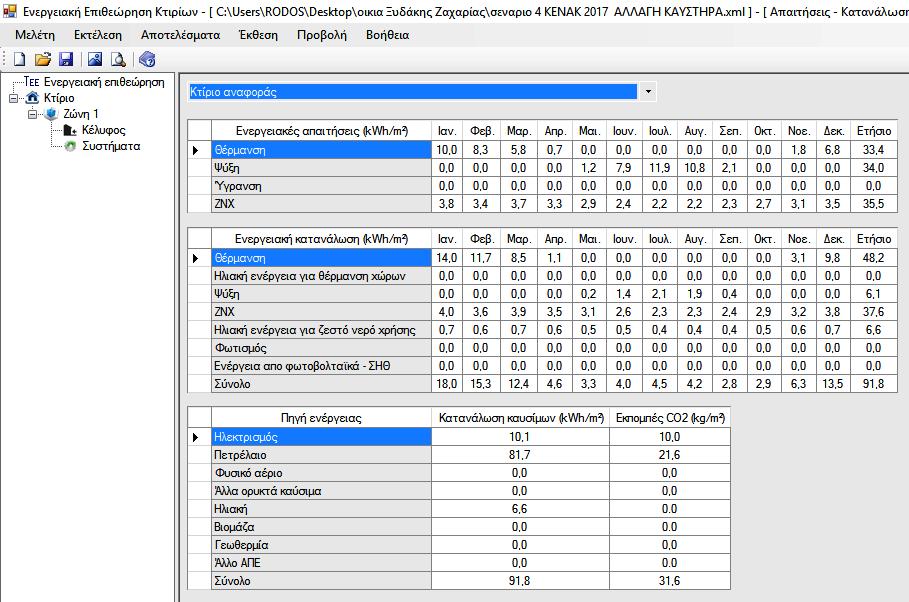
Task: Create a new study with the blank page icon
Action: [x=20, y=59]
